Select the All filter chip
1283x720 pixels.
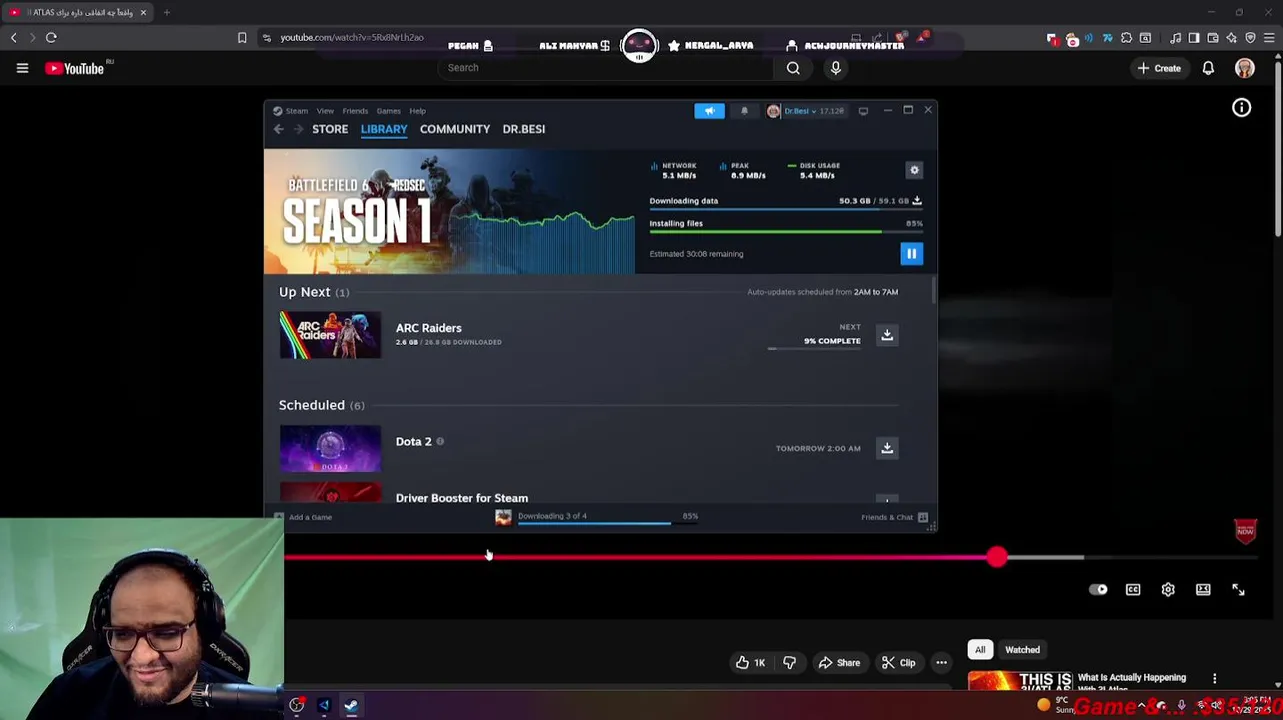(x=980, y=650)
